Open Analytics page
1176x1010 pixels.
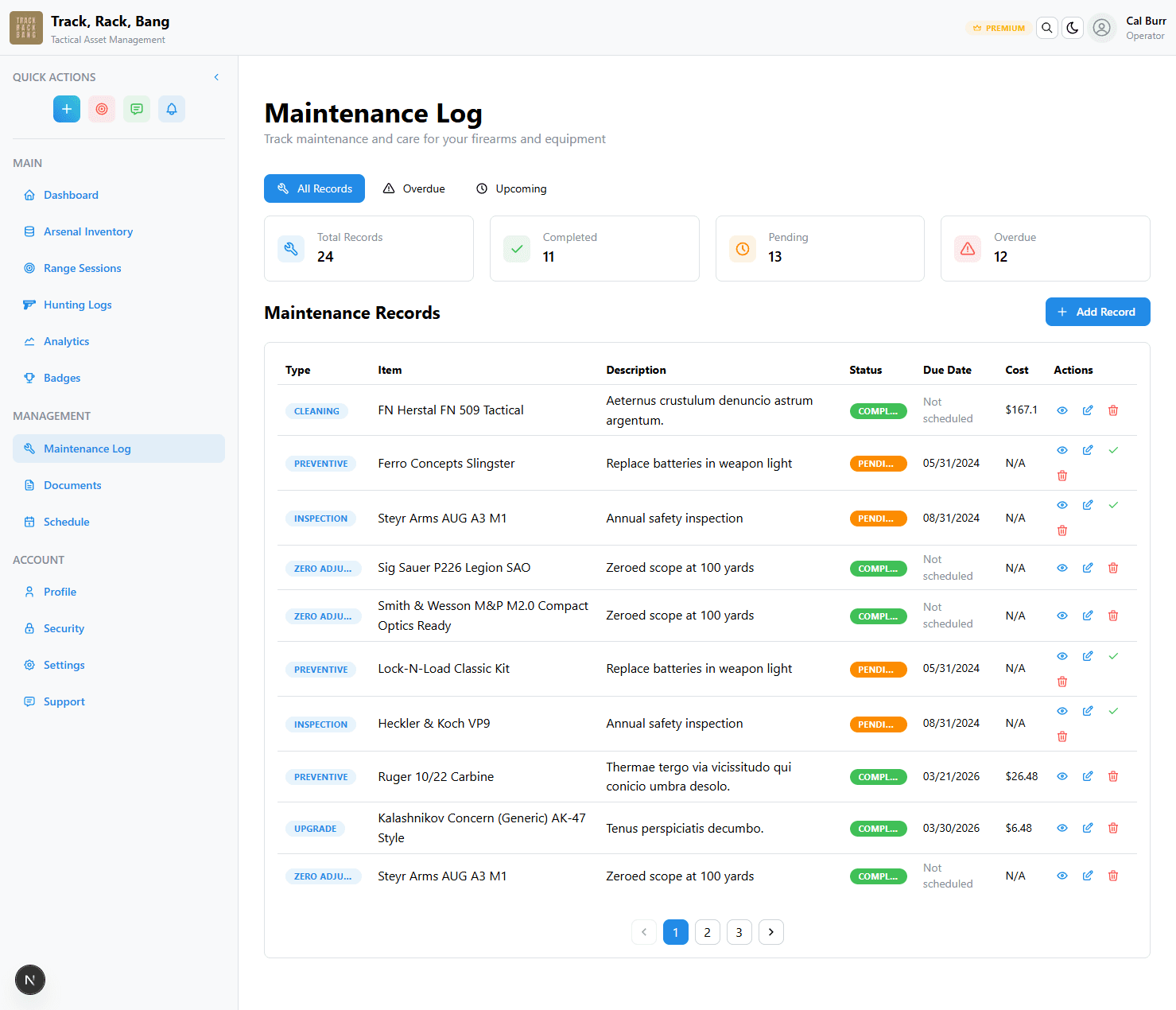click(x=118, y=341)
